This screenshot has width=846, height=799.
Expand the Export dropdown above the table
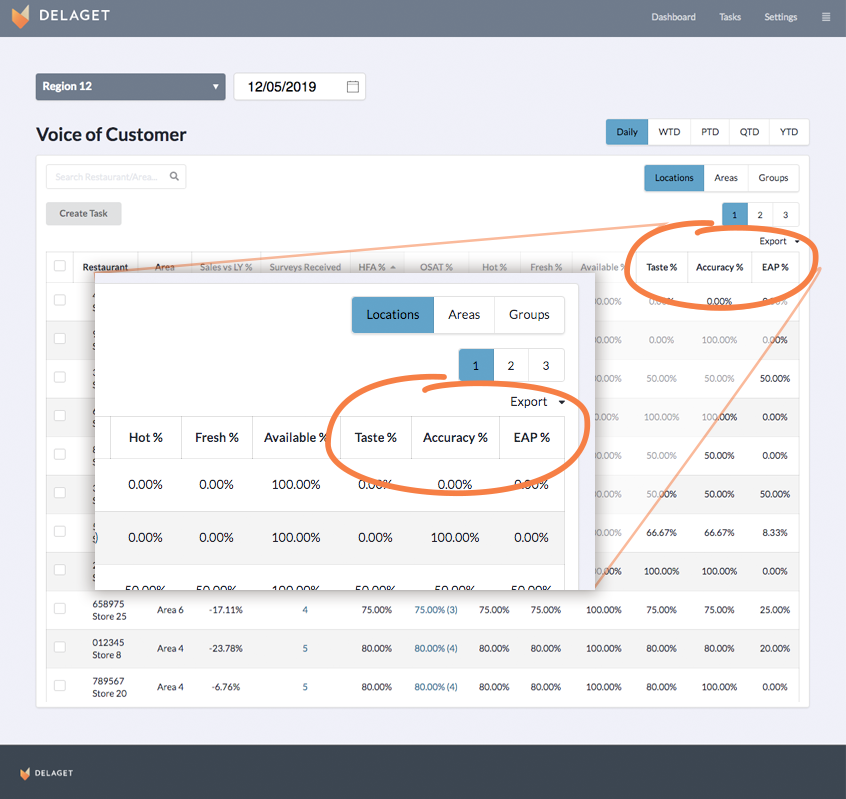coord(779,241)
